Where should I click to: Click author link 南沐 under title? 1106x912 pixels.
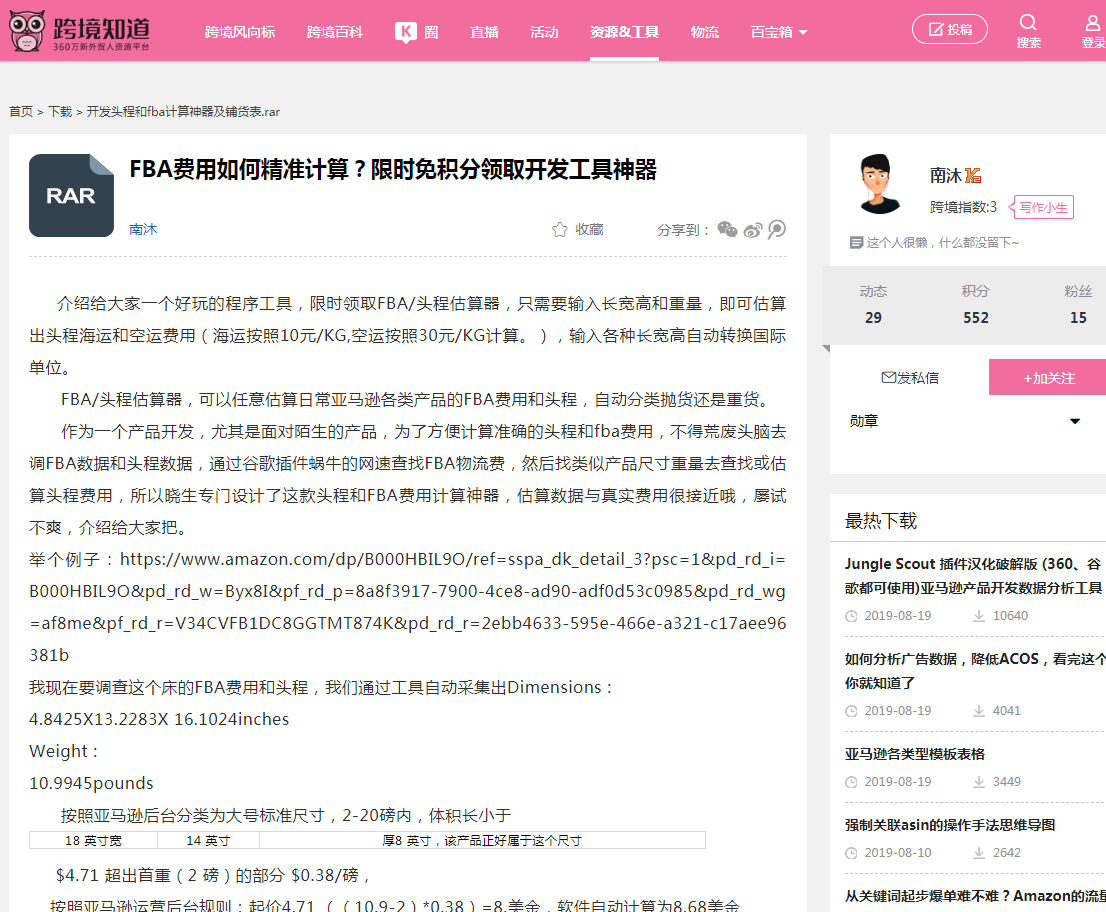click(x=143, y=229)
